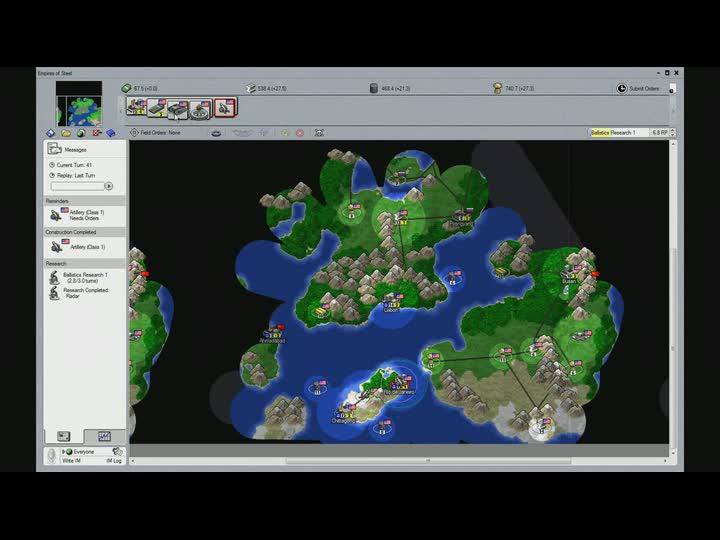Click the gold food resource icon
720x540 pixels.
(x=497, y=88)
